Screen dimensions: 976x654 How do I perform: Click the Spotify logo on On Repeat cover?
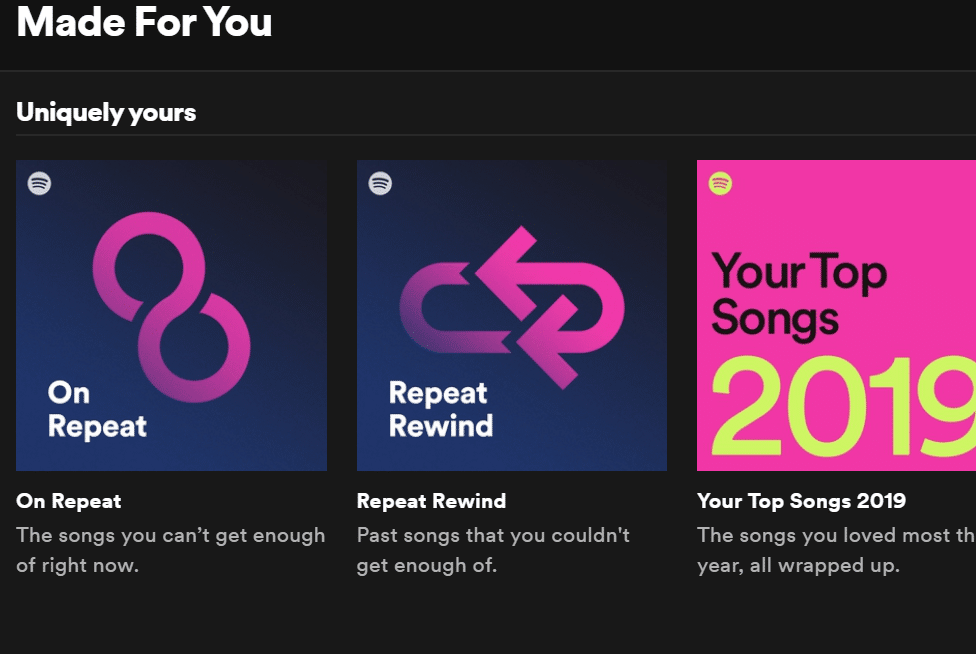[39, 183]
